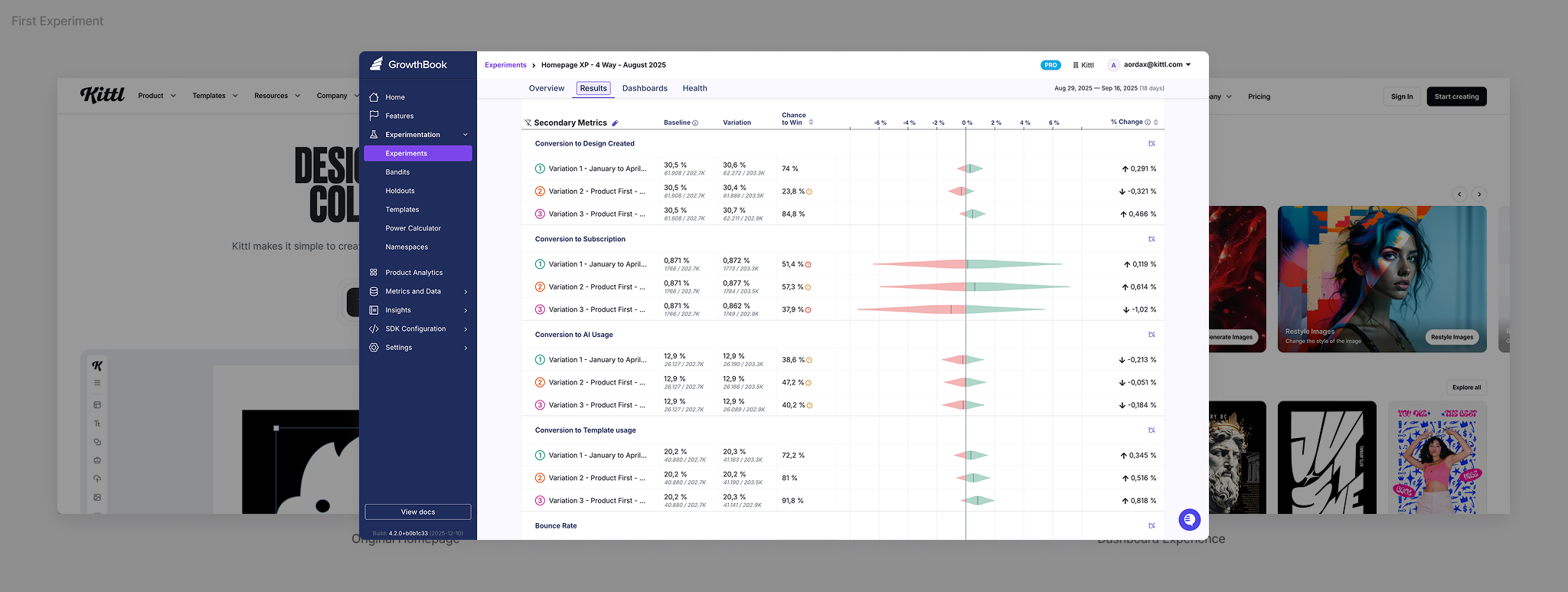The width and height of the screenshot is (1568, 592).
Task: Click info icon next to Baseline
Action: [695, 123]
